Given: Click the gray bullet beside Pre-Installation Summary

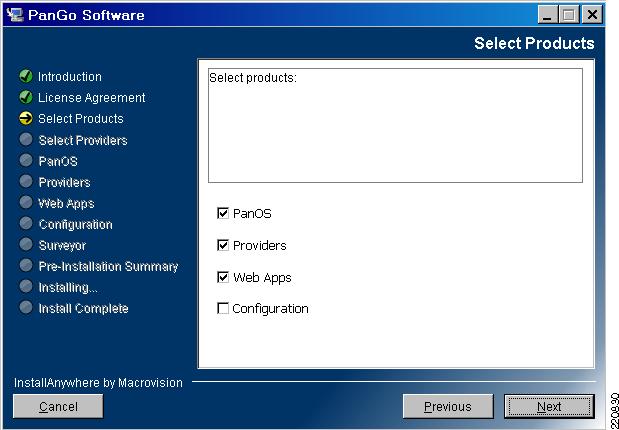Looking at the screenshot, I should point(26,265).
